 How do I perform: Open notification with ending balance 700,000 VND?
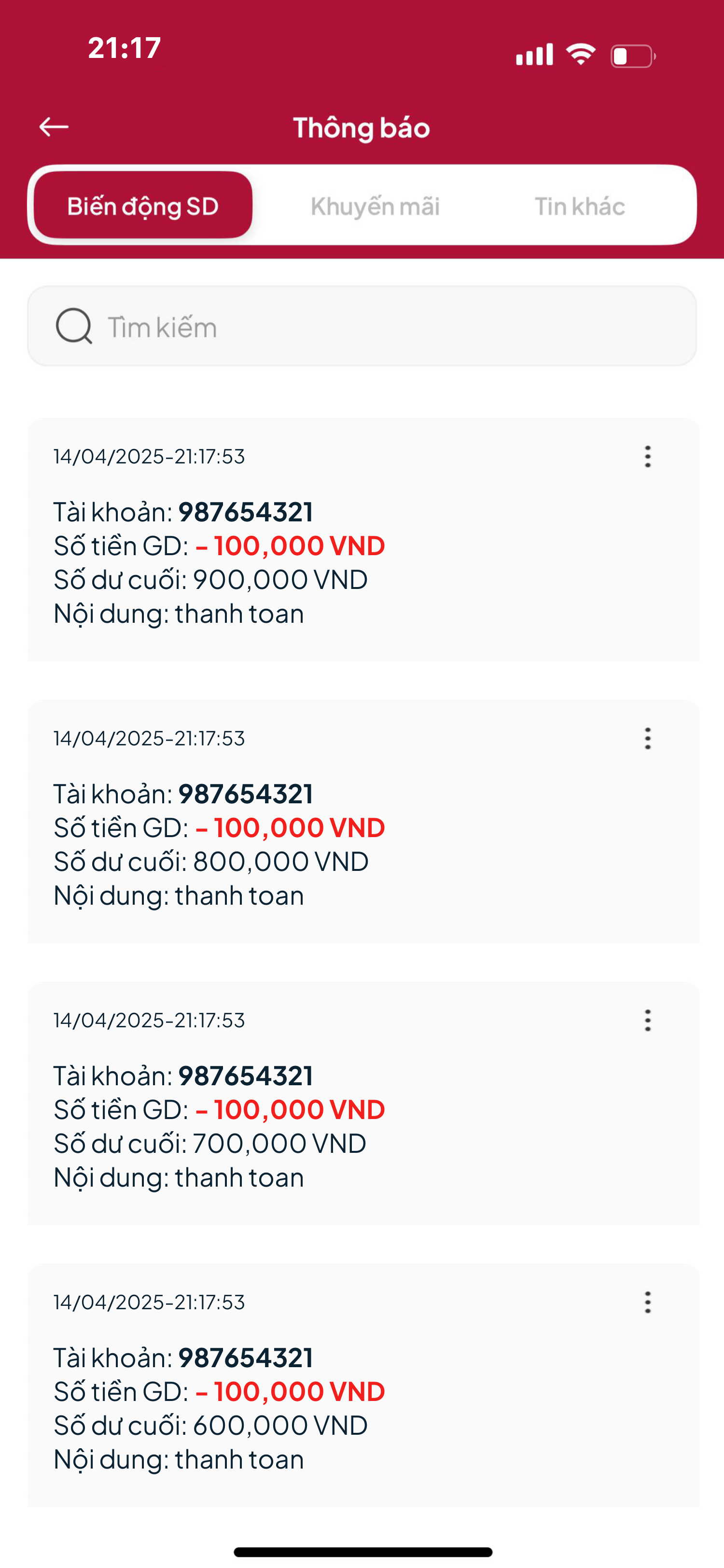click(x=364, y=1103)
